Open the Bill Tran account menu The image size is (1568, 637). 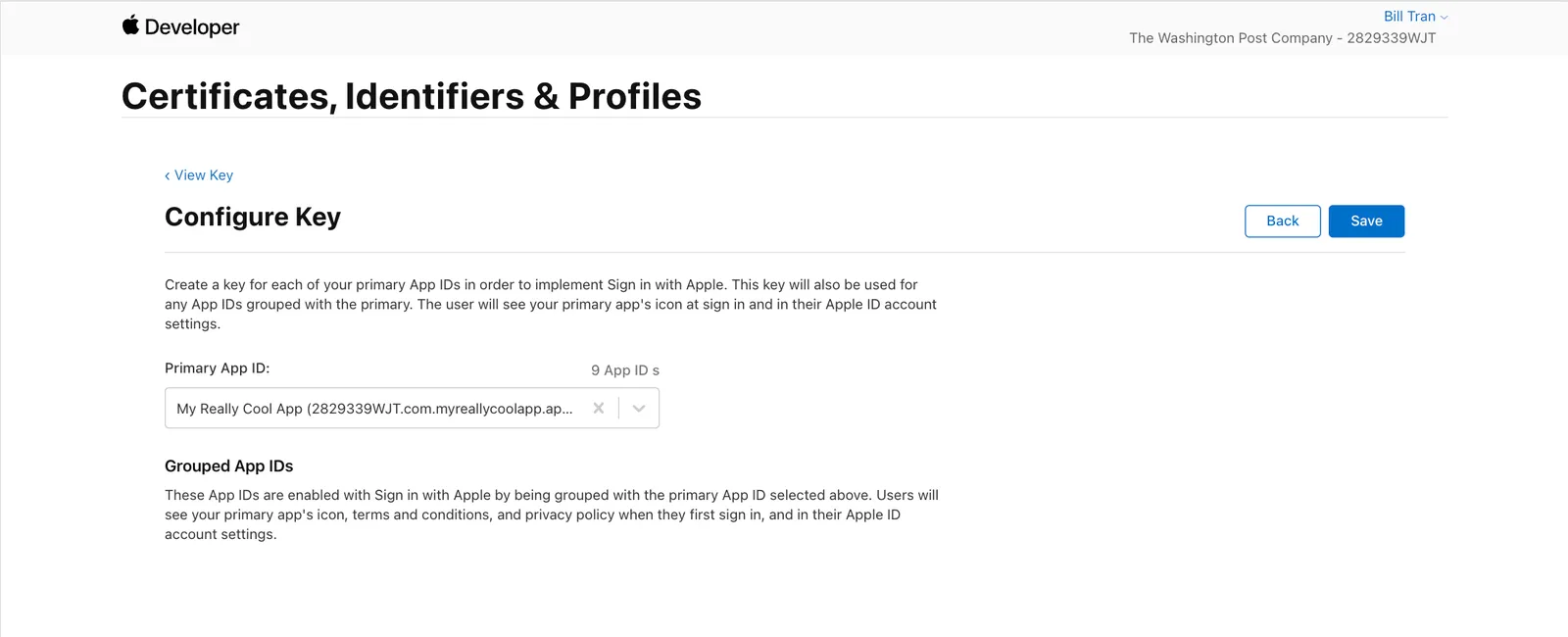click(1415, 17)
